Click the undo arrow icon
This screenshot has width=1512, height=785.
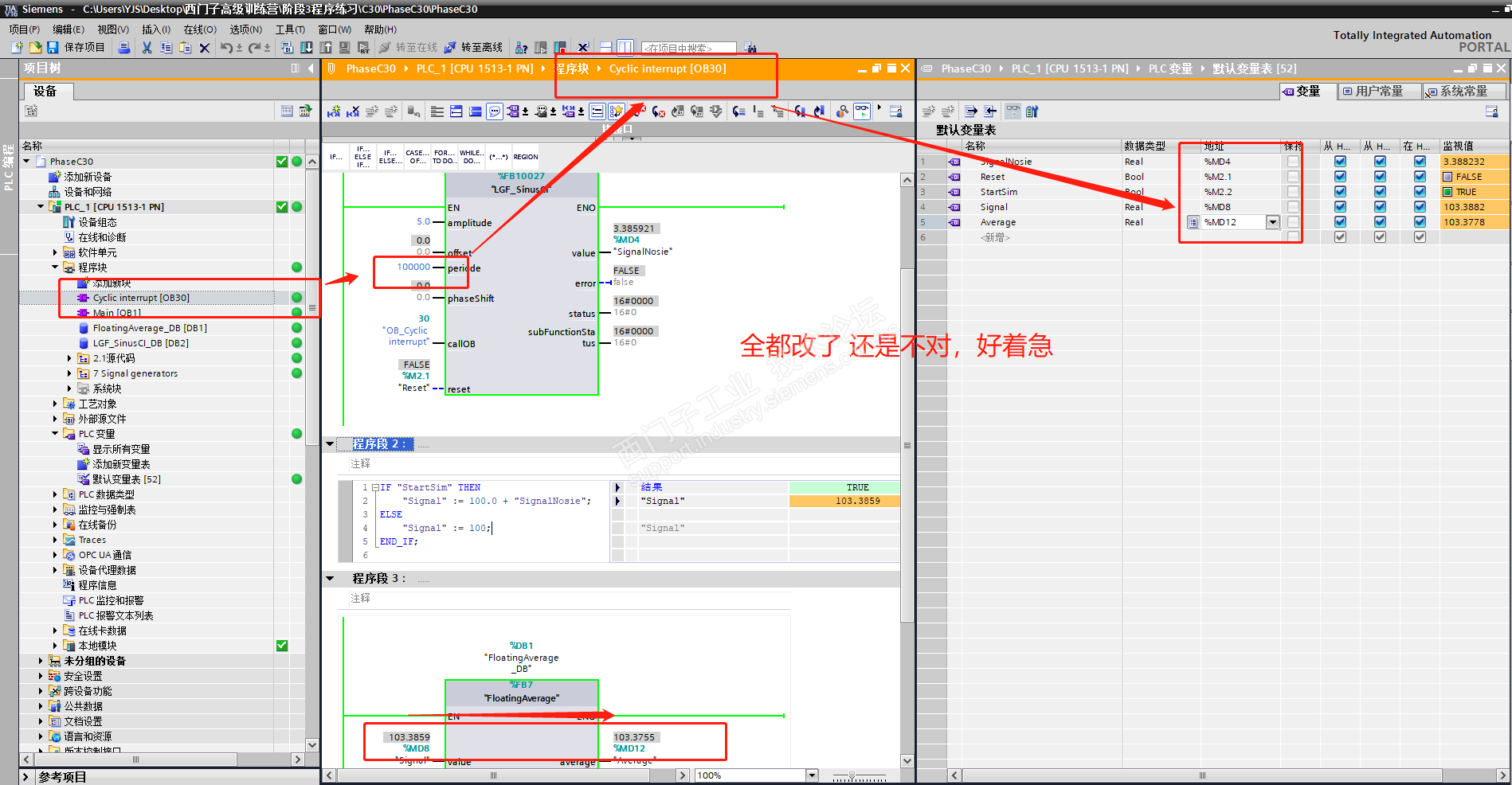(x=227, y=48)
